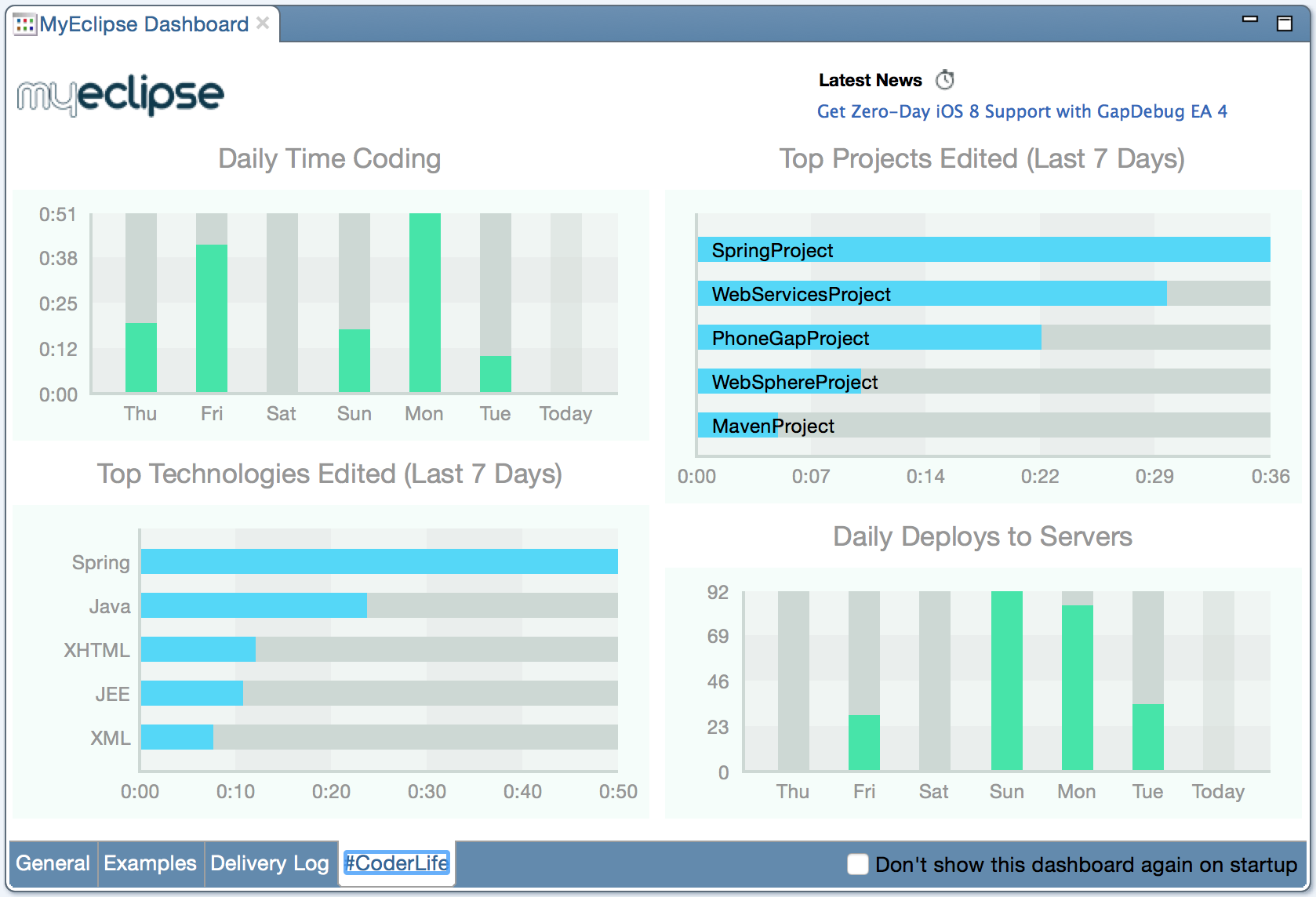Select Mon bar in Daily Time Coding
Viewport: 1316px width, 897px height.
425,303
